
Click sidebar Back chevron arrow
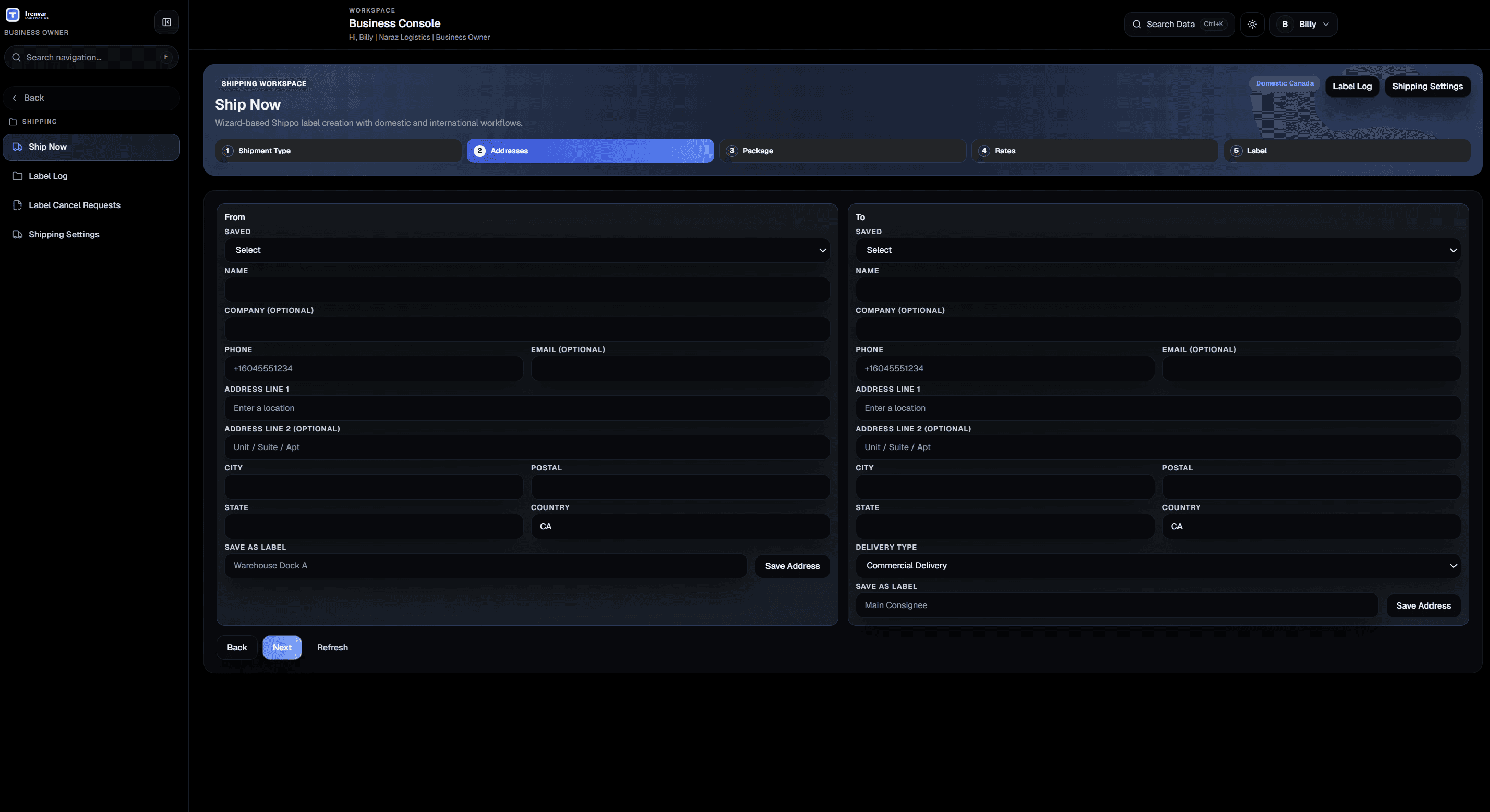(15, 99)
